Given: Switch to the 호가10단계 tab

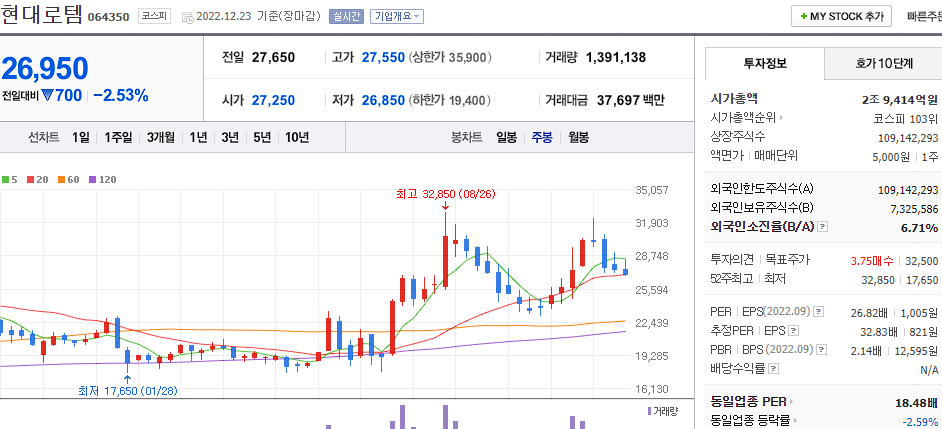Looking at the screenshot, I should 884,63.
